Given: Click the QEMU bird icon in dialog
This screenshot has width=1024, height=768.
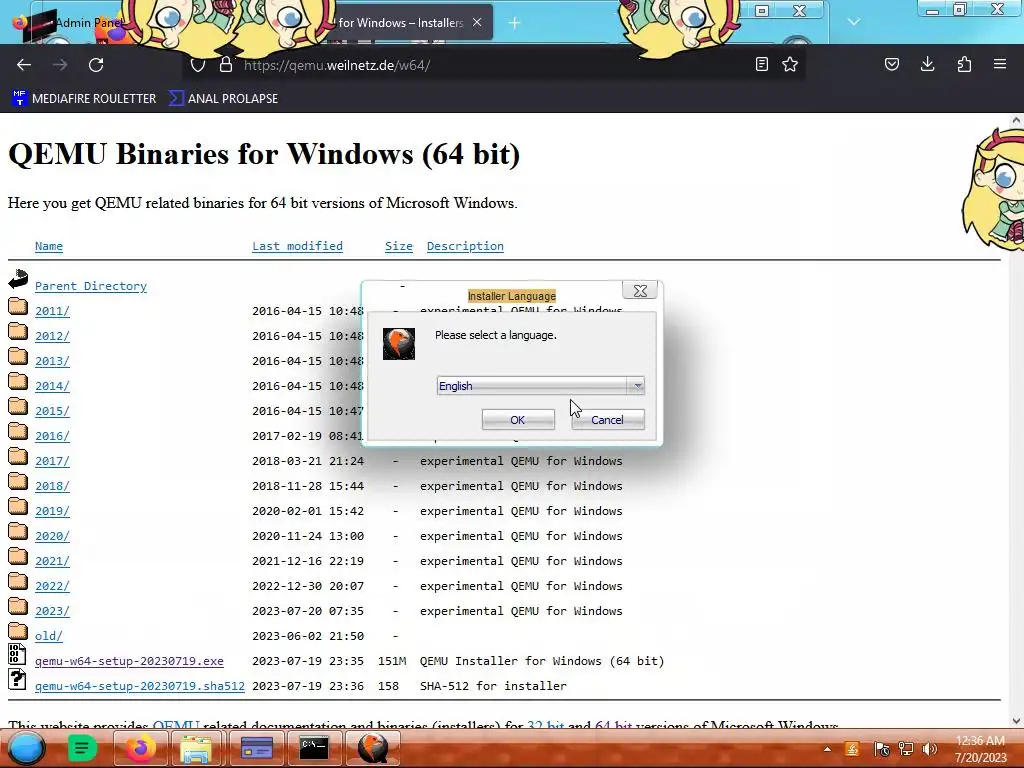Looking at the screenshot, I should point(399,344).
